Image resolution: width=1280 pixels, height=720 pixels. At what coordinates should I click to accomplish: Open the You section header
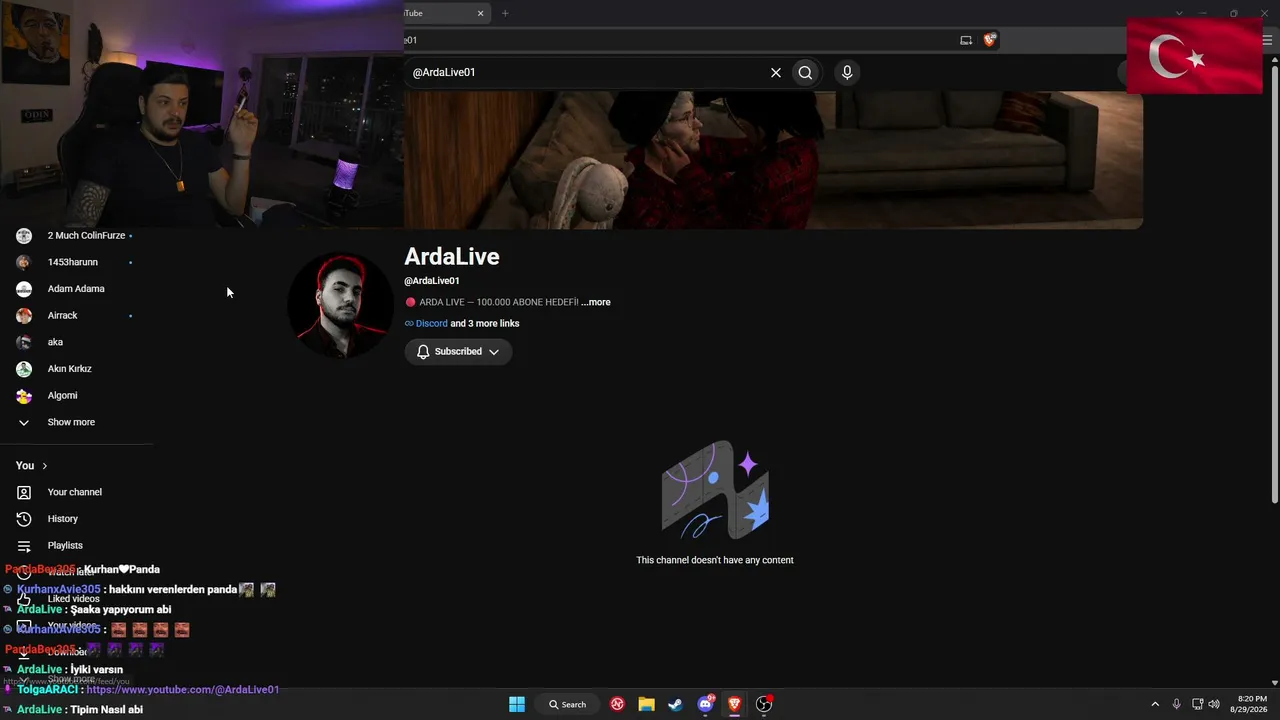[x=32, y=466]
